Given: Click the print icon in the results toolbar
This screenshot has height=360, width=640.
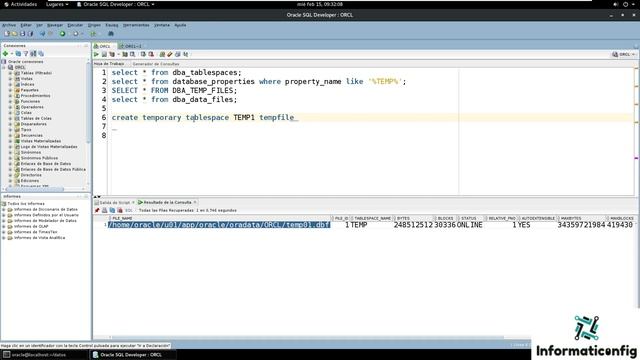Looking at the screenshot, I should 104,210.
